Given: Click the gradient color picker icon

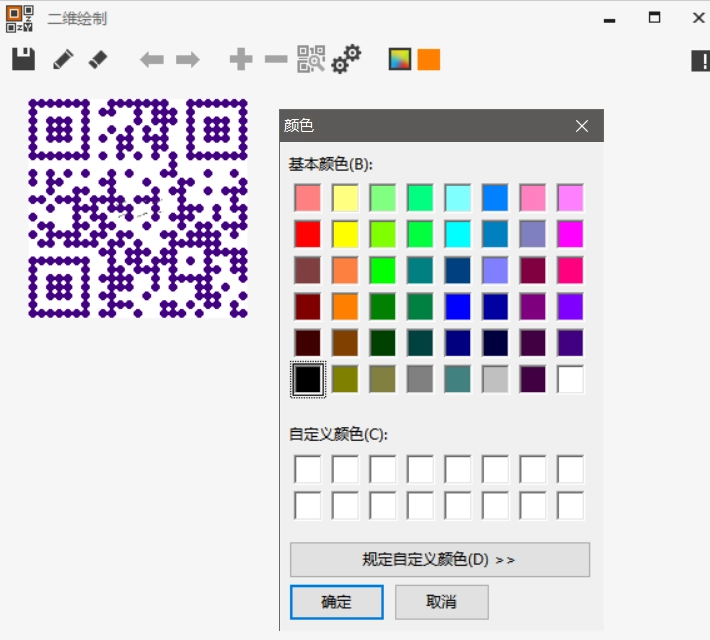Looking at the screenshot, I should [x=400, y=59].
